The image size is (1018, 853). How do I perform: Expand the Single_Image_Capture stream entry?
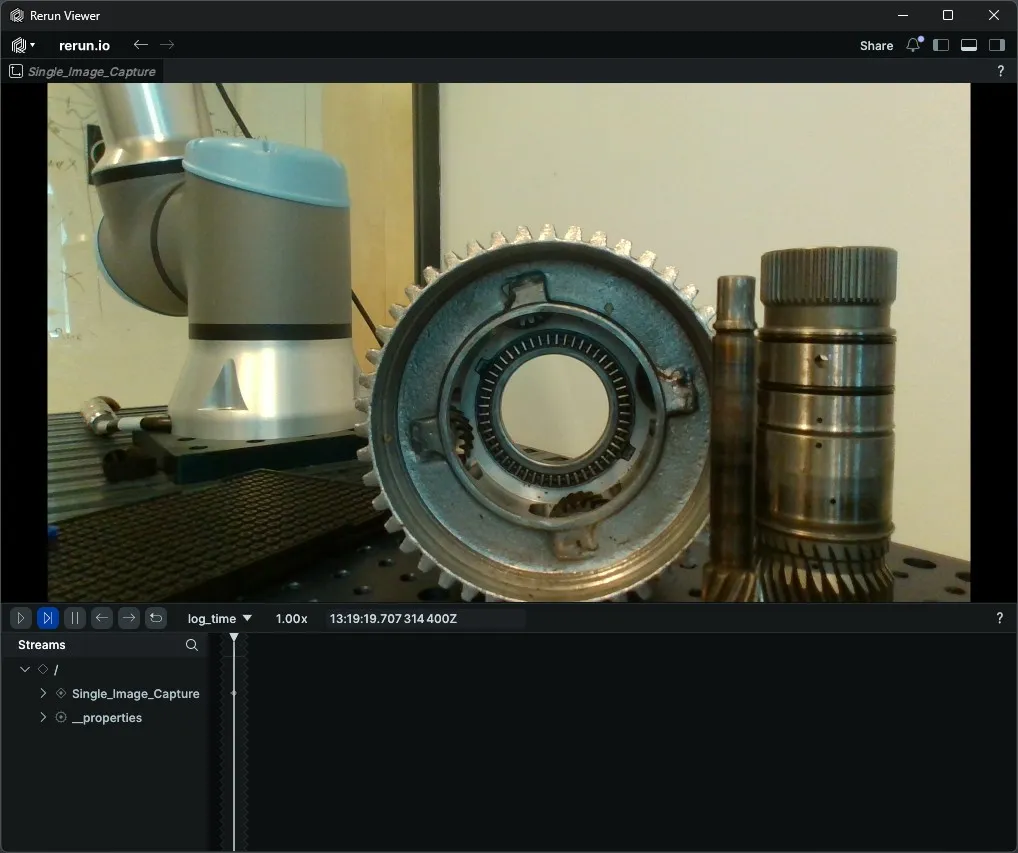43,693
